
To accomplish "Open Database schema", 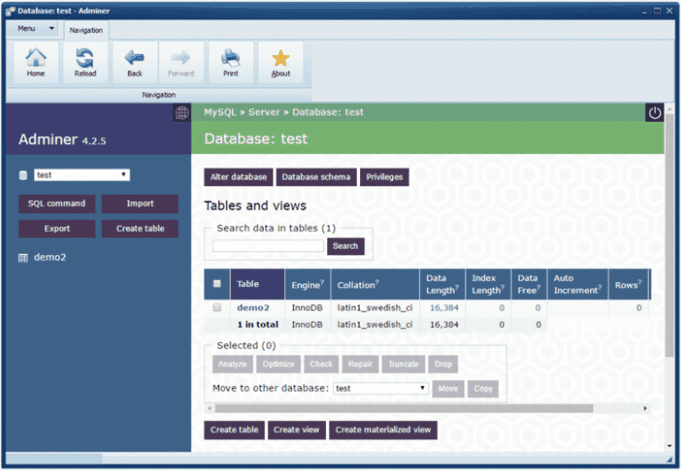I will coord(316,177).
